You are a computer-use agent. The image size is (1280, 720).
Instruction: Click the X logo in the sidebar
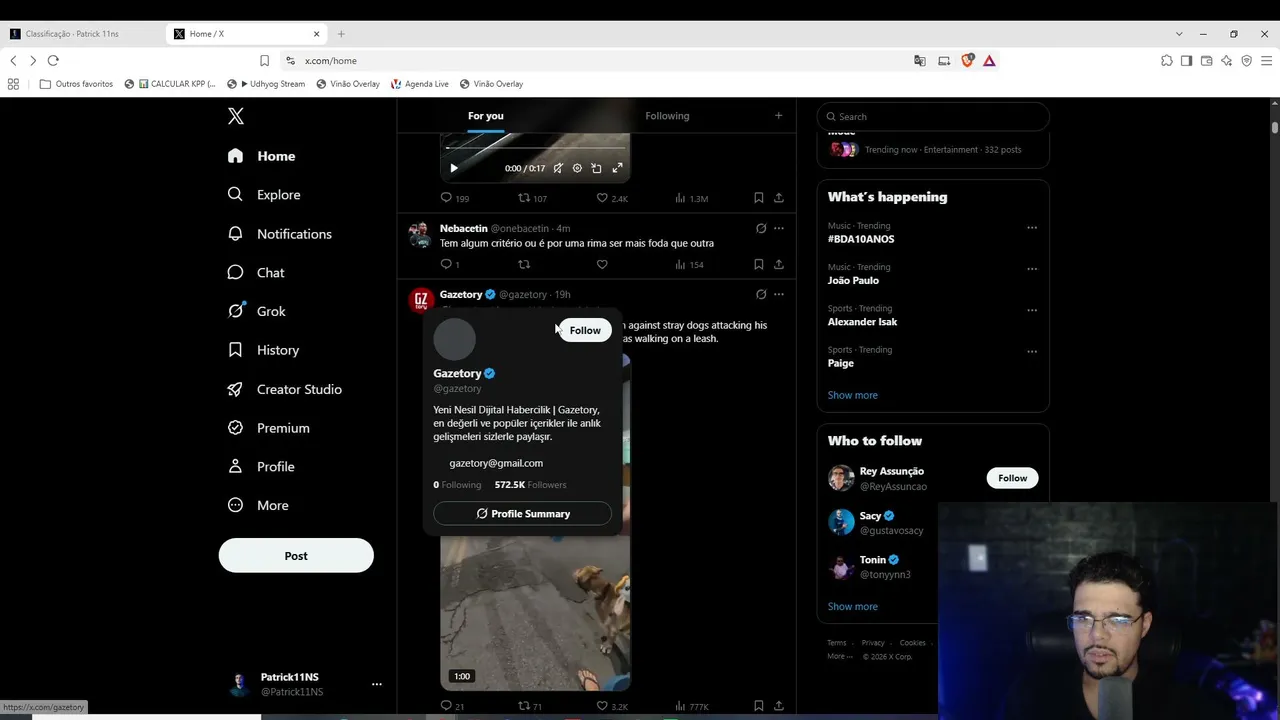coord(236,116)
